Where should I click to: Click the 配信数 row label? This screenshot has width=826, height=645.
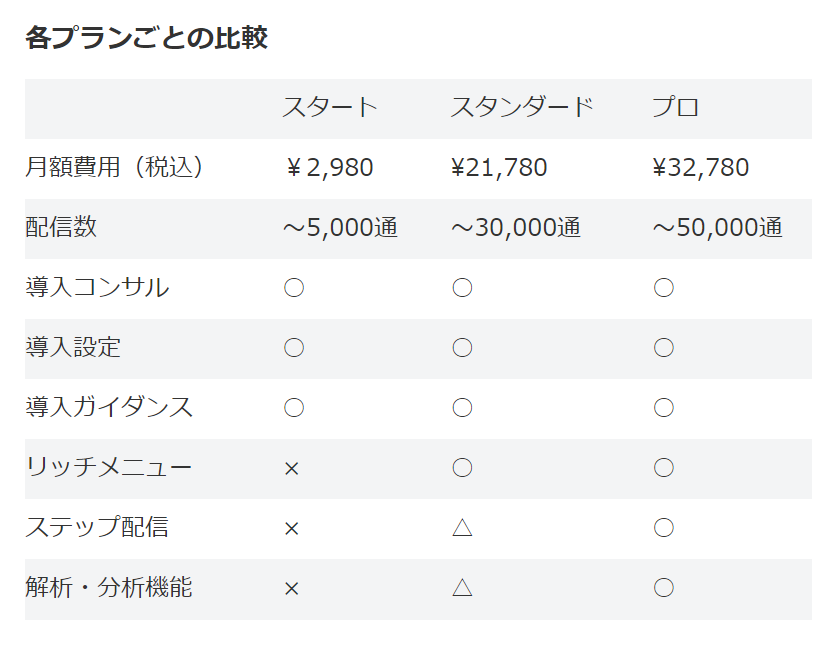click(x=61, y=228)
